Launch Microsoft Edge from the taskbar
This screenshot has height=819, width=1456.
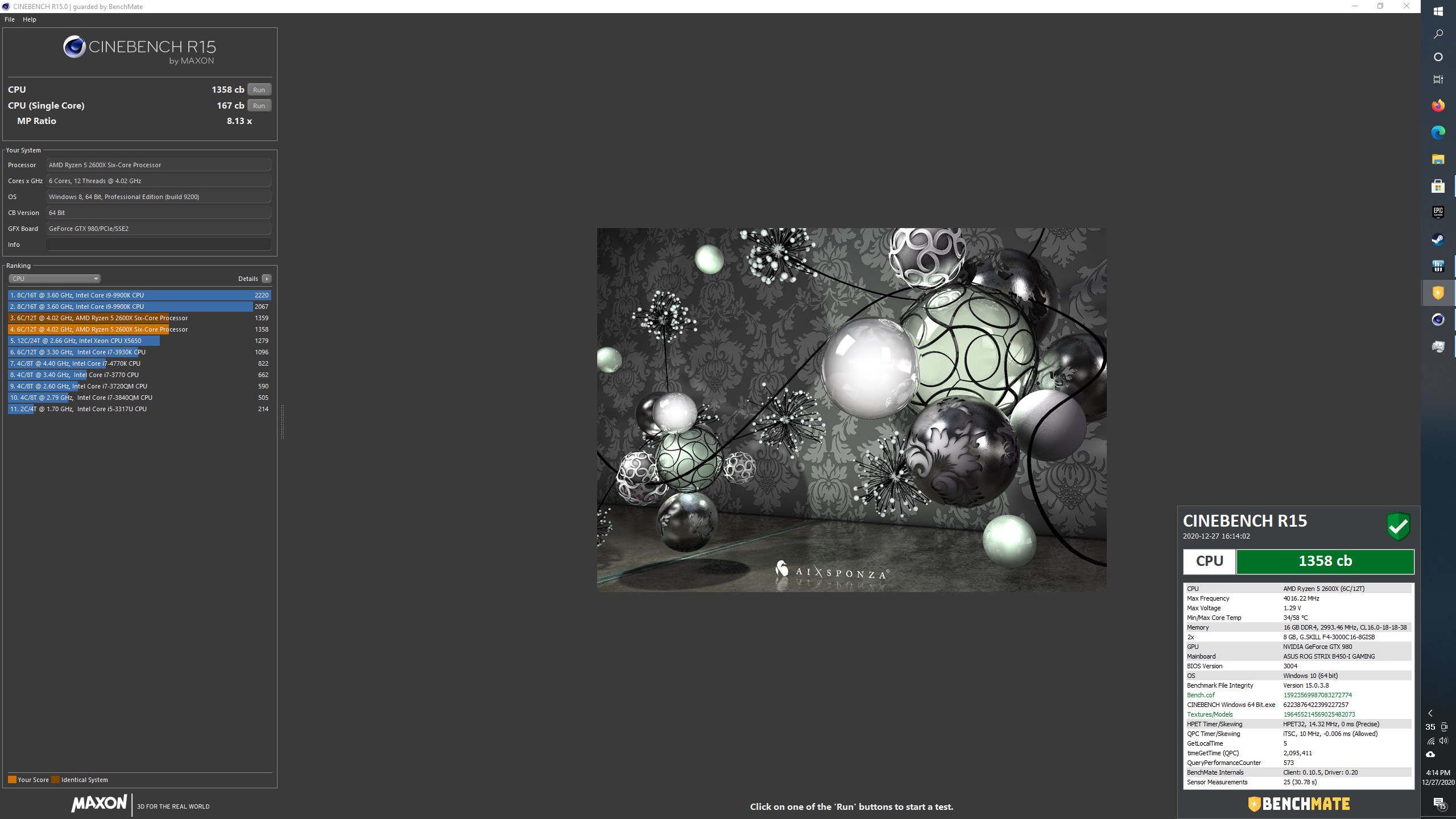[1438, 133]
